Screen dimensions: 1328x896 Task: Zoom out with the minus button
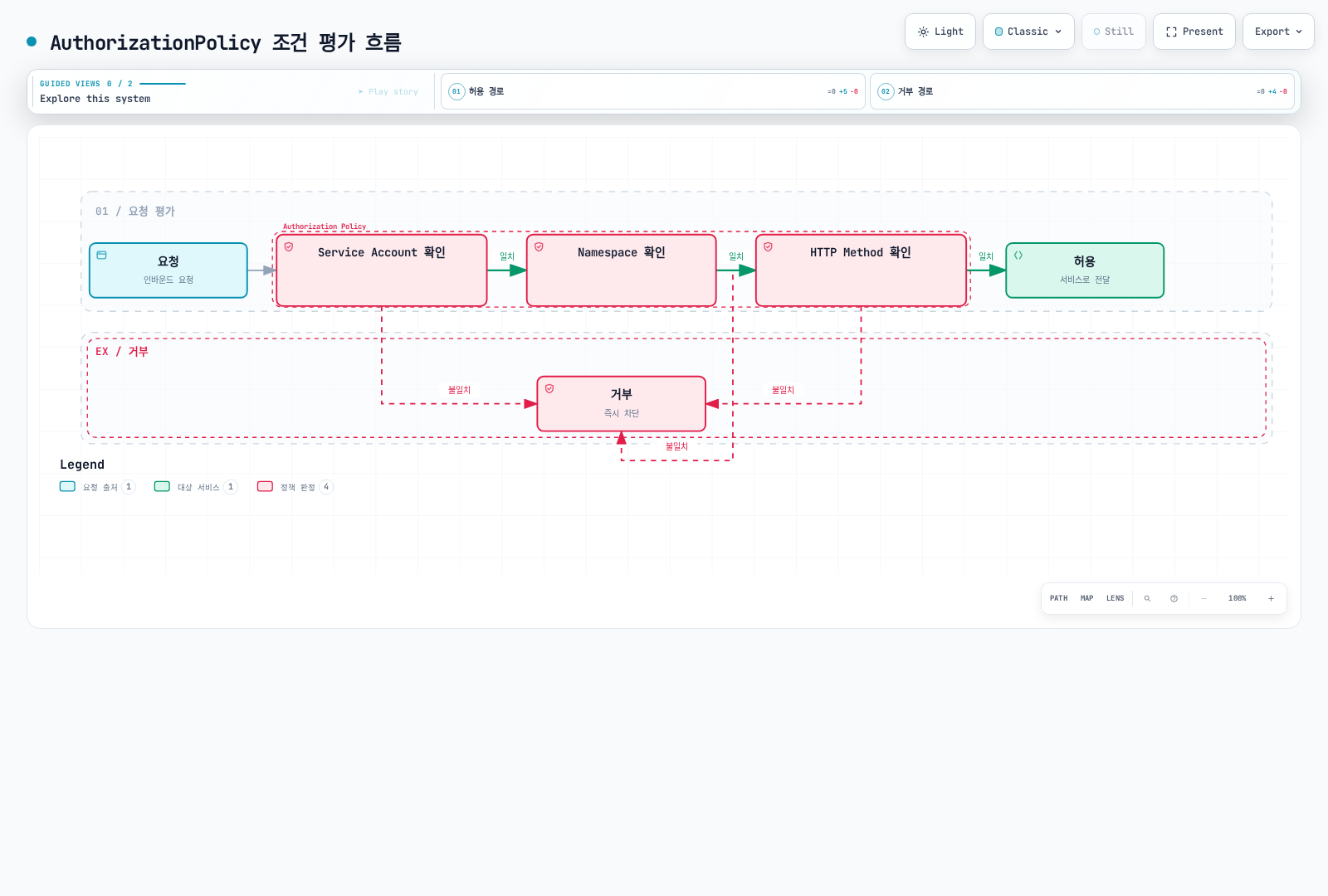[1204, 598]
